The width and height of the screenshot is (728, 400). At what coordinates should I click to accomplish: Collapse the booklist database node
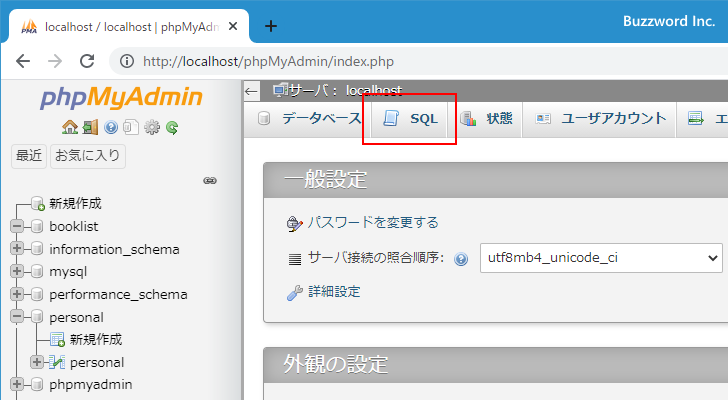(x=17, y=226)
